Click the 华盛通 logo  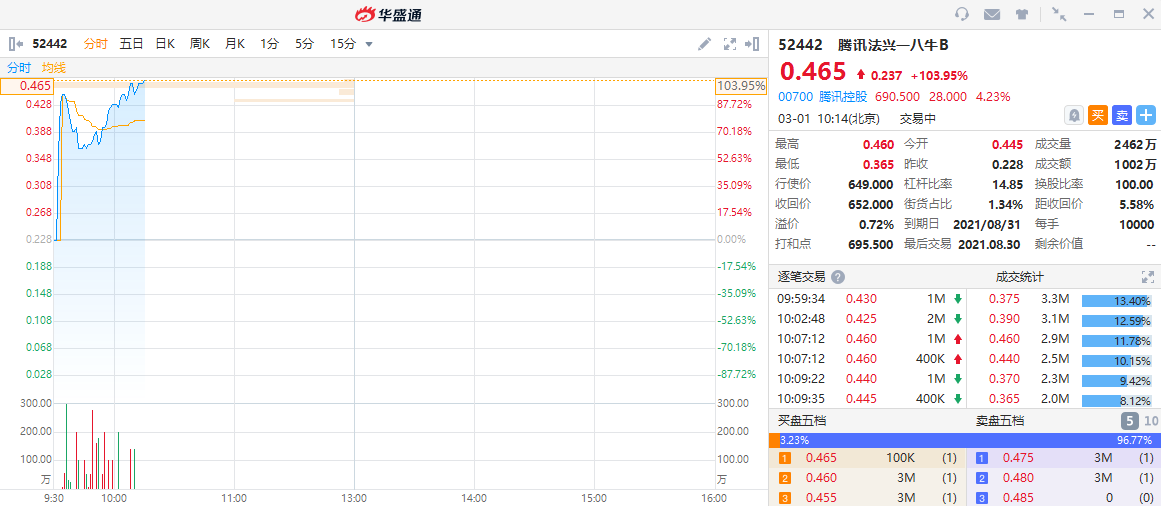click(389, 14)
